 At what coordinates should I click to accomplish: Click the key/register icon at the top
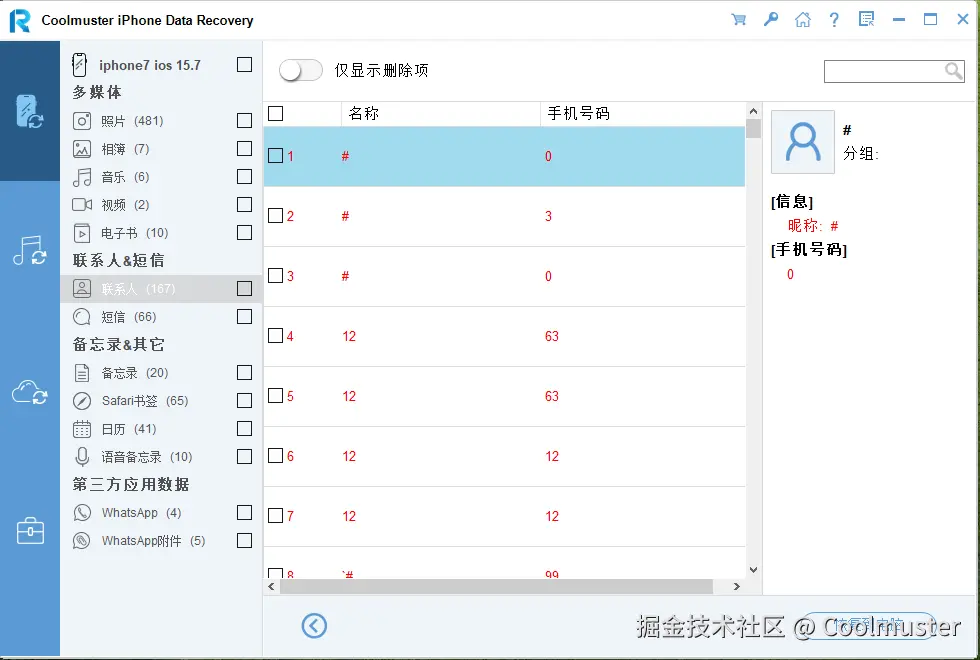[771, 19]
